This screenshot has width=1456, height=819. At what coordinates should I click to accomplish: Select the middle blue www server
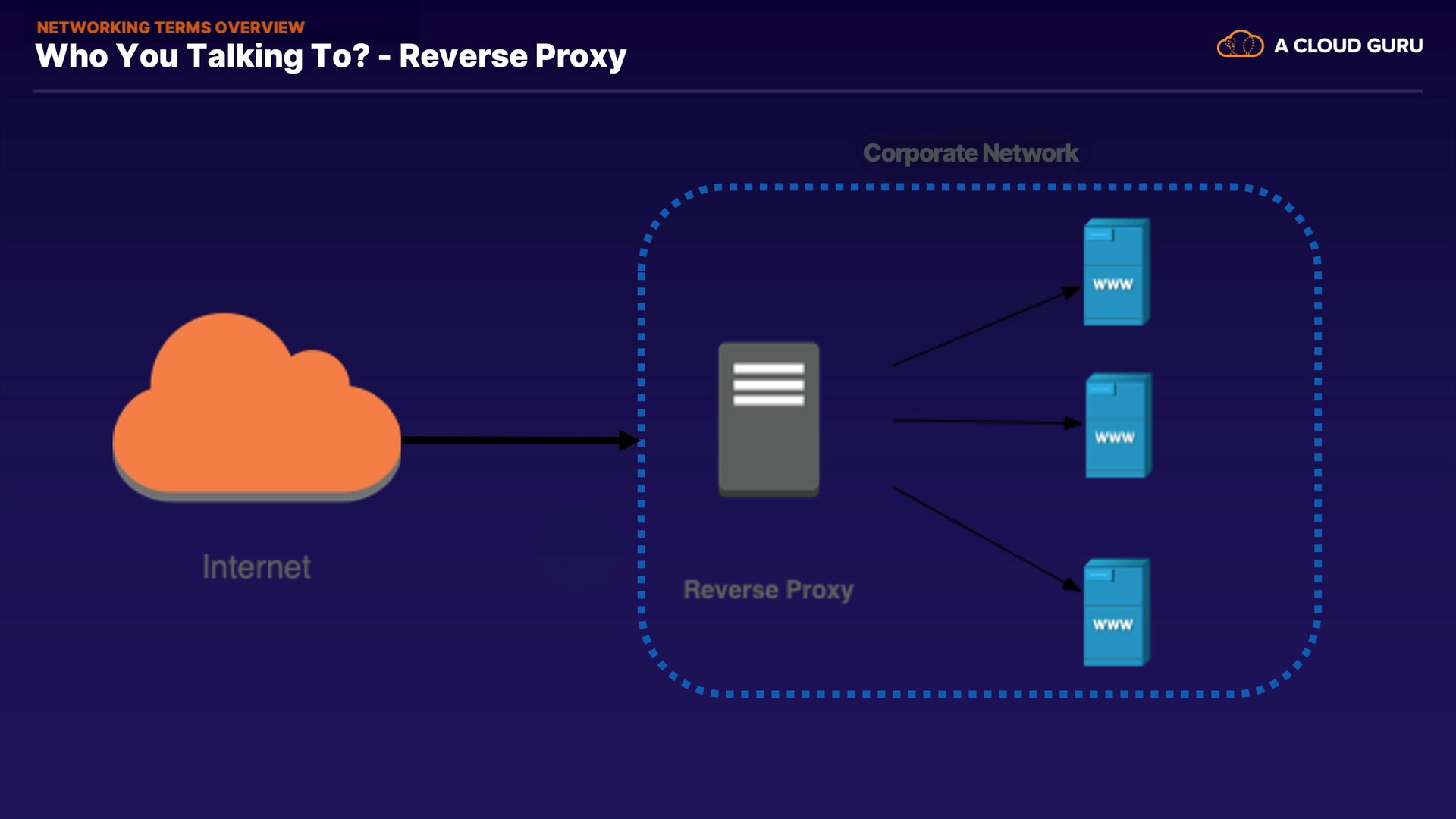click(1116, 425)
